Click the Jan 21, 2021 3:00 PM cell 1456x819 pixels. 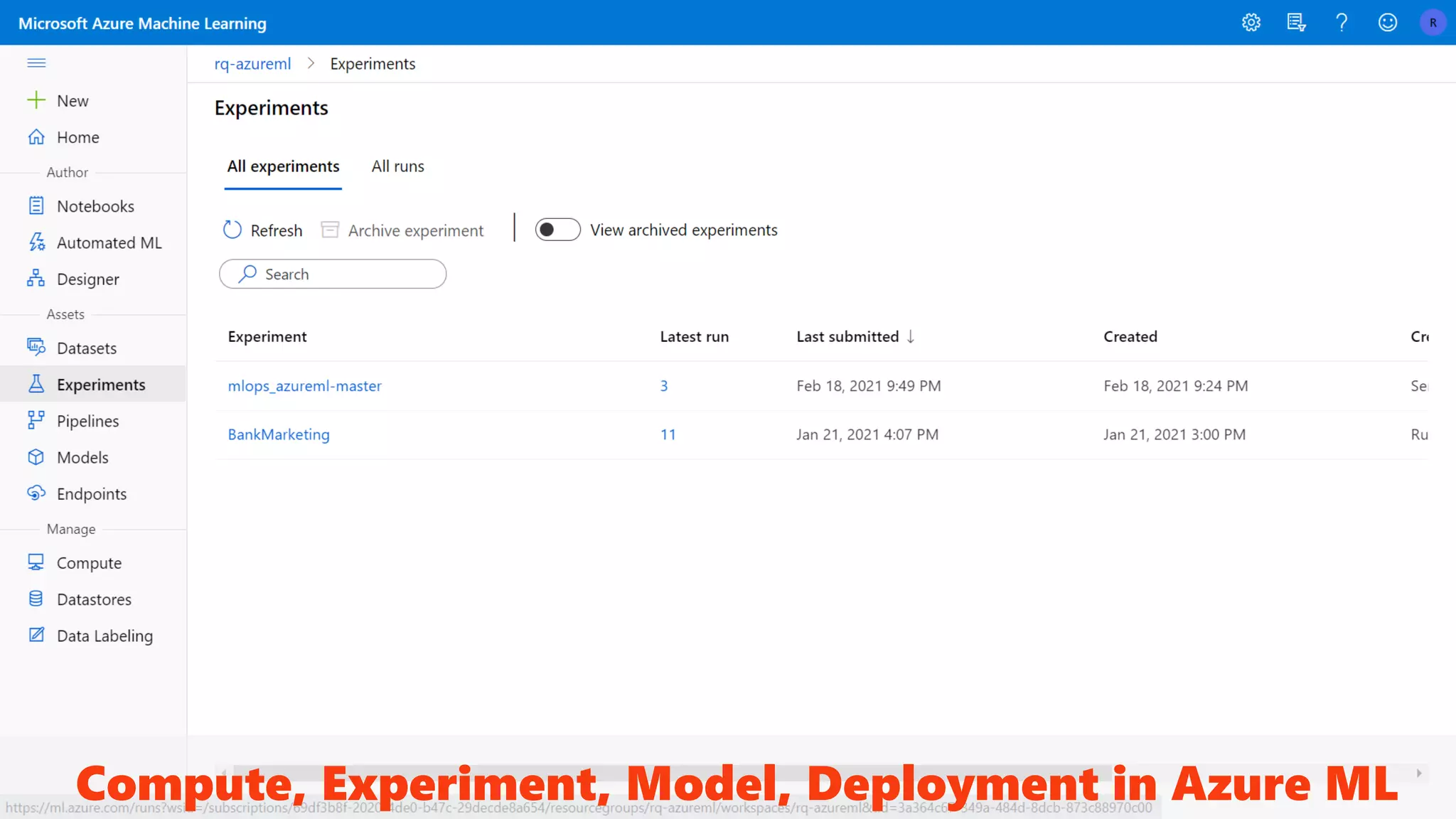pos(1174,434)
